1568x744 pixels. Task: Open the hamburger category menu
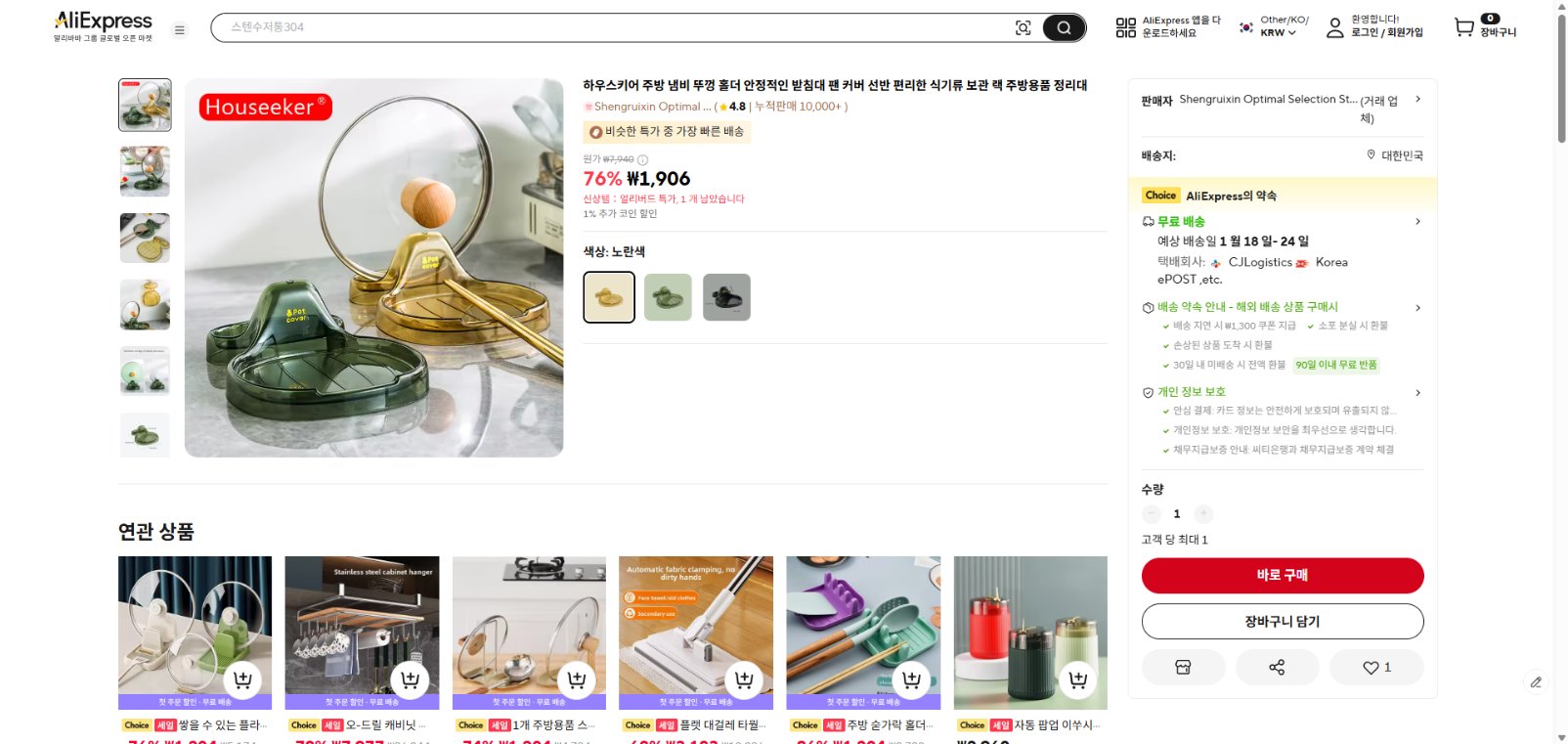click(x=180, y=30)
